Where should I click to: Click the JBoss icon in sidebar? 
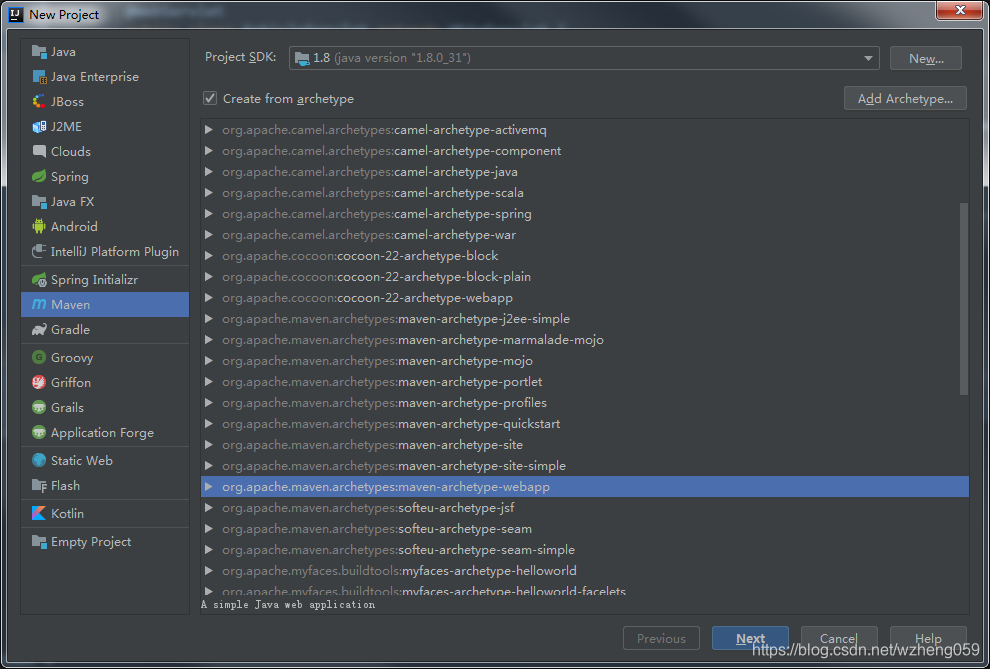tap(39, 102)
